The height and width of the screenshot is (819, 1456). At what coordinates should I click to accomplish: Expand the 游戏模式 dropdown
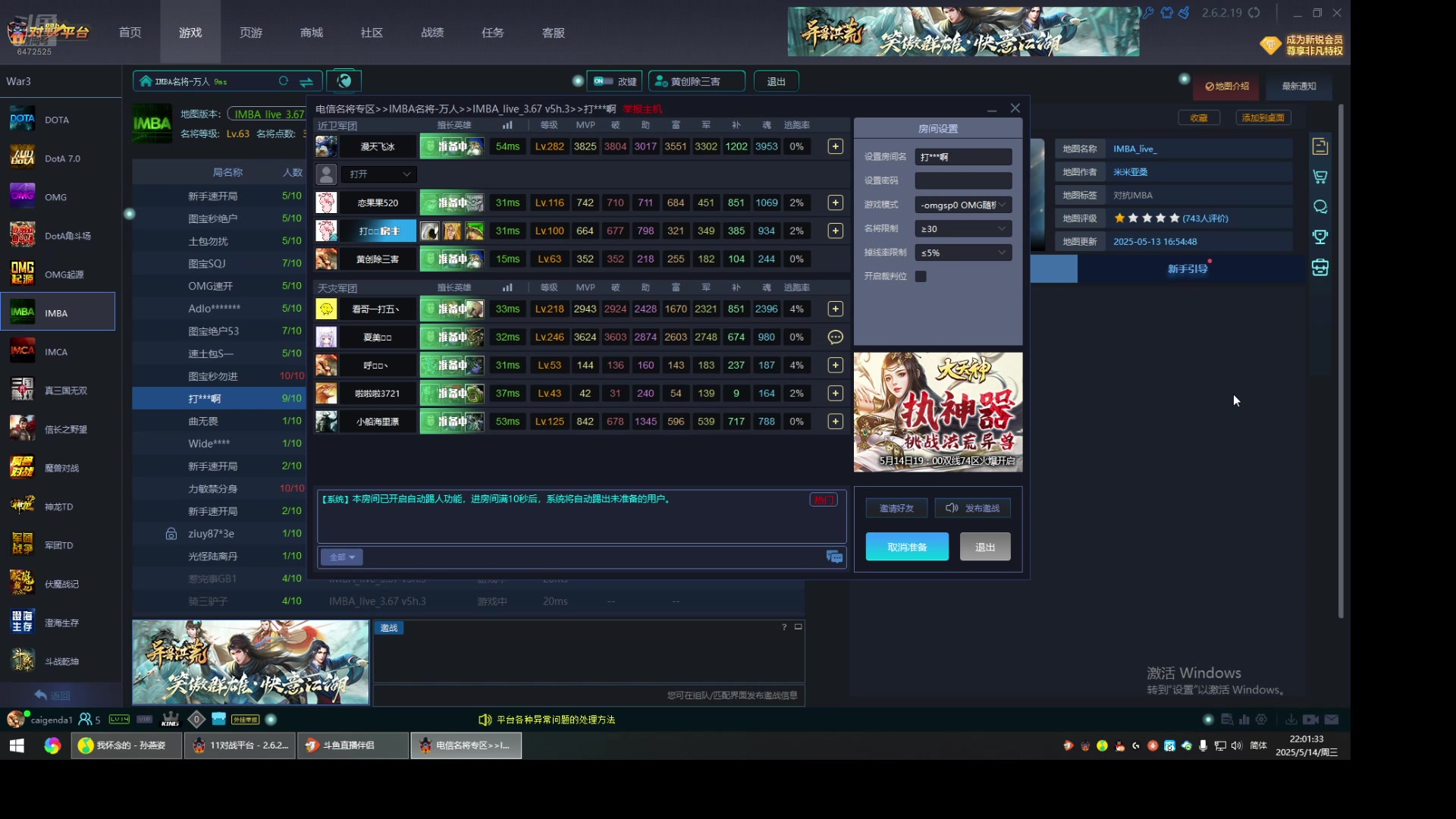point(963,205)
